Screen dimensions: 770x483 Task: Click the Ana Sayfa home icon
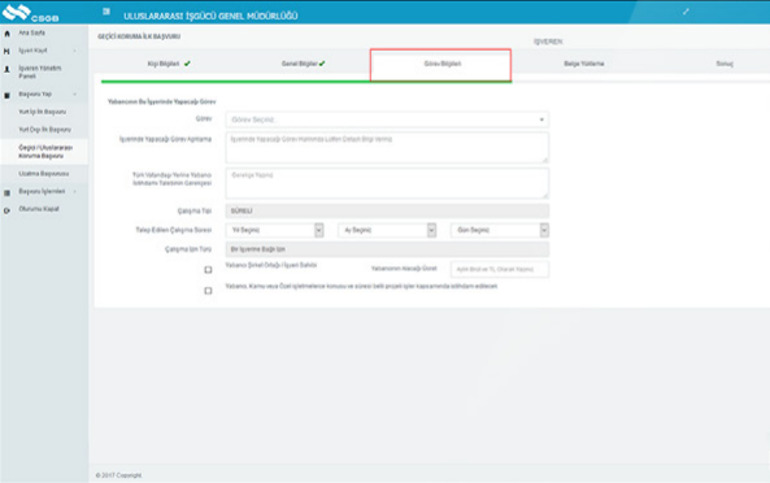(x=8, y=33)
